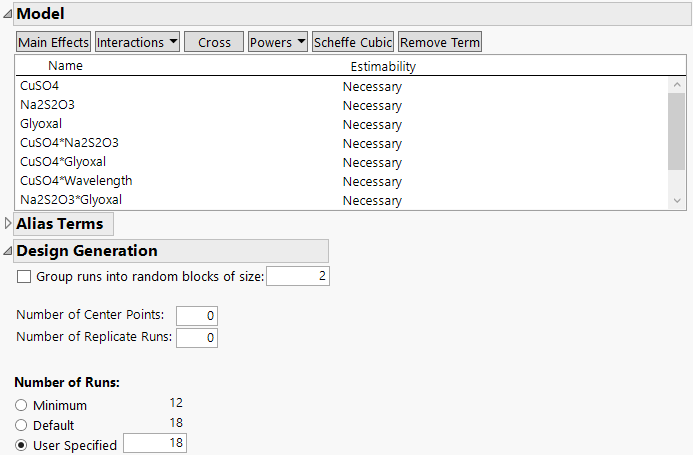This screenshot has height=455, width=693.
Task: Click the User Specified runs field
Action: pyautogui.click(x=155, y=443)
